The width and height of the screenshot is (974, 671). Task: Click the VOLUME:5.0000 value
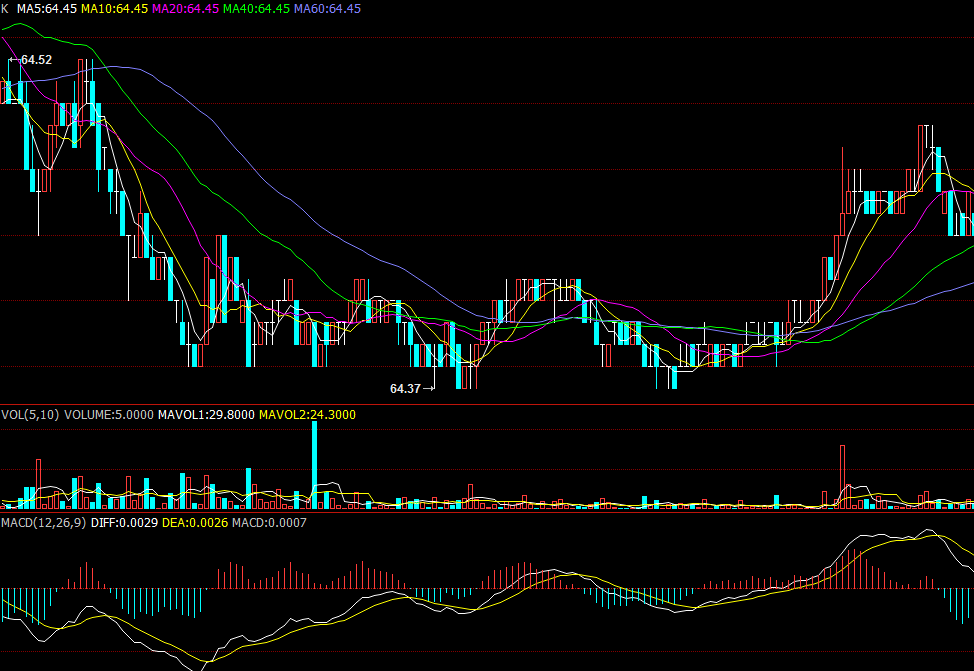pos(109,414)
